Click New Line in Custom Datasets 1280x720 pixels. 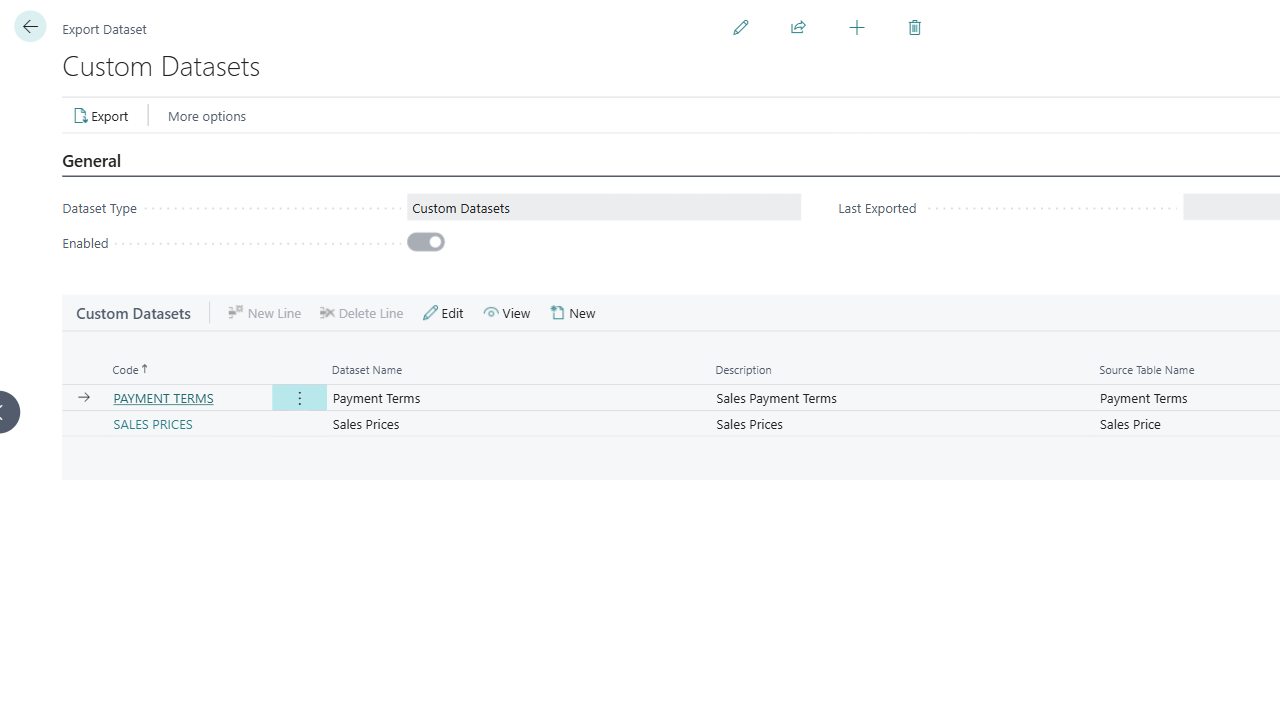[265, 313]
